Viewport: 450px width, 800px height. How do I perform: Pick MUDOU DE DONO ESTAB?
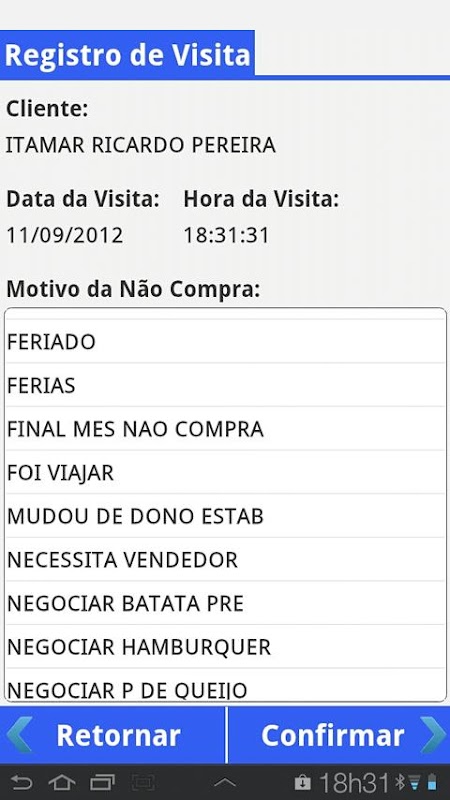225,516
